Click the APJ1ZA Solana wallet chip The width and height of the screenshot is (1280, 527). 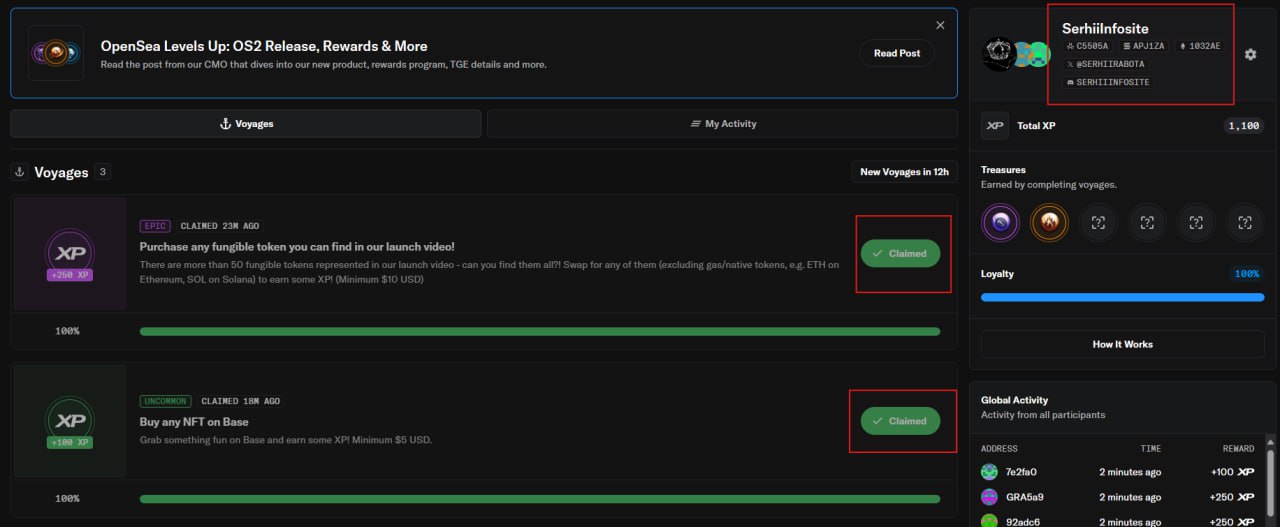1145,46
